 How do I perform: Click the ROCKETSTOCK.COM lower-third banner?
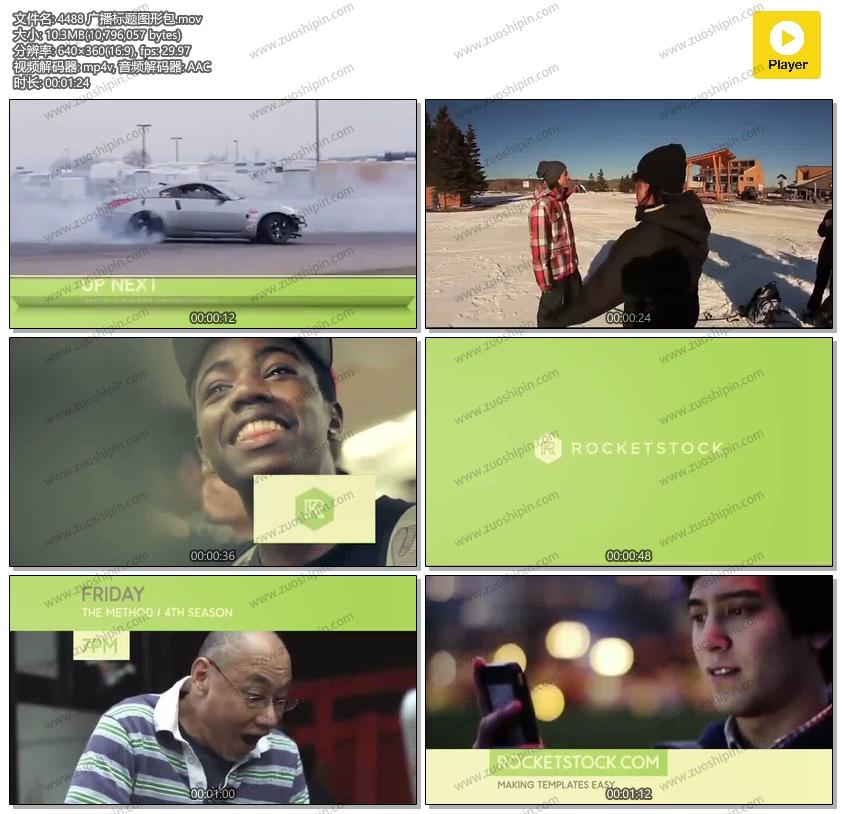(x=579, y=762)
